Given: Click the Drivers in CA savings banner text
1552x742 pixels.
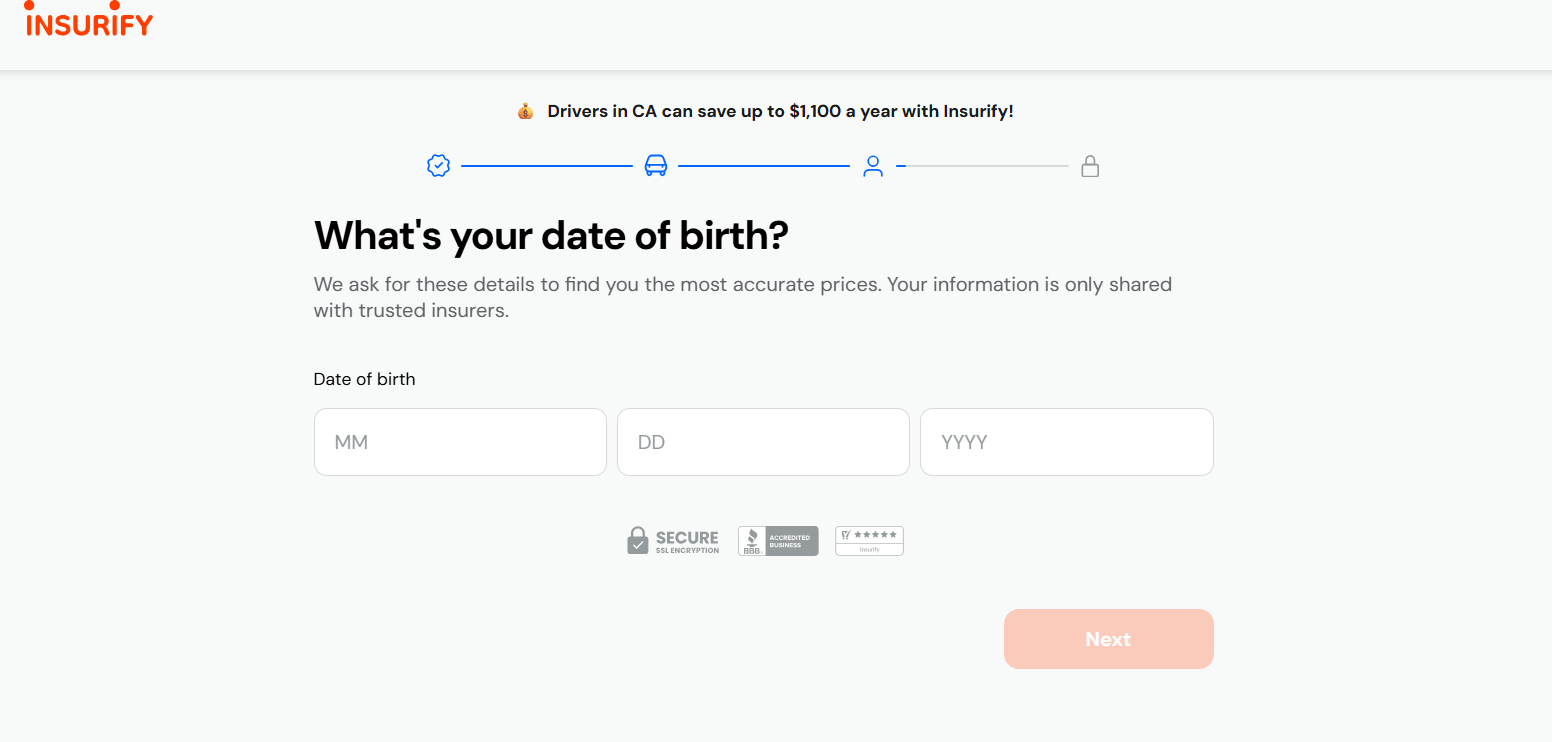Looking at the screenshot, I should point(780,112).
